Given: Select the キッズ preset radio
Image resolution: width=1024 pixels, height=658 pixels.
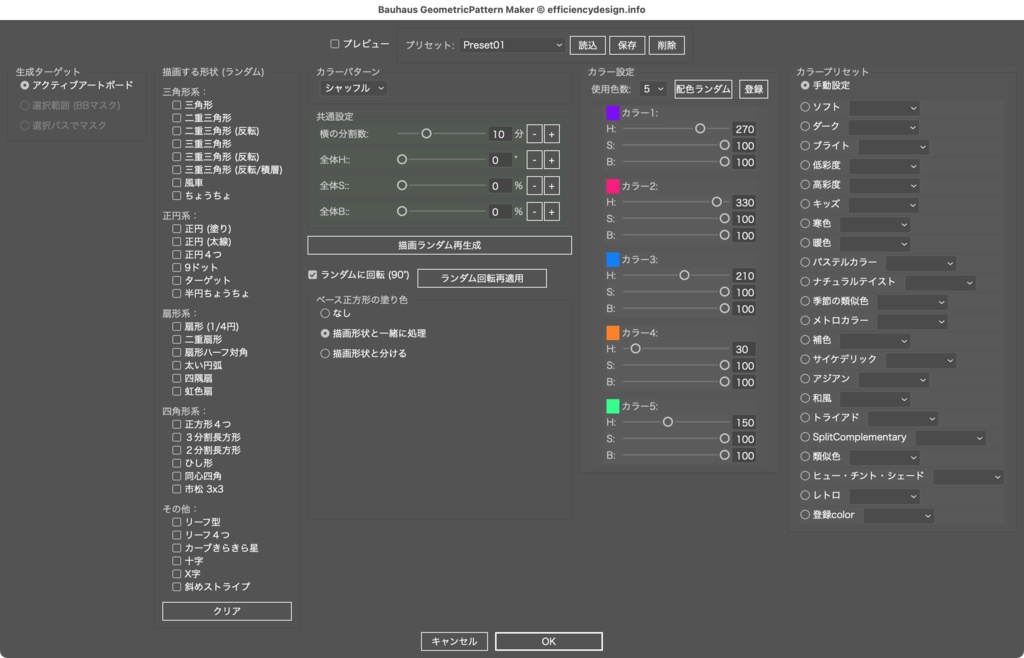Looking at the screenshot, I should (x=805, y=204).
